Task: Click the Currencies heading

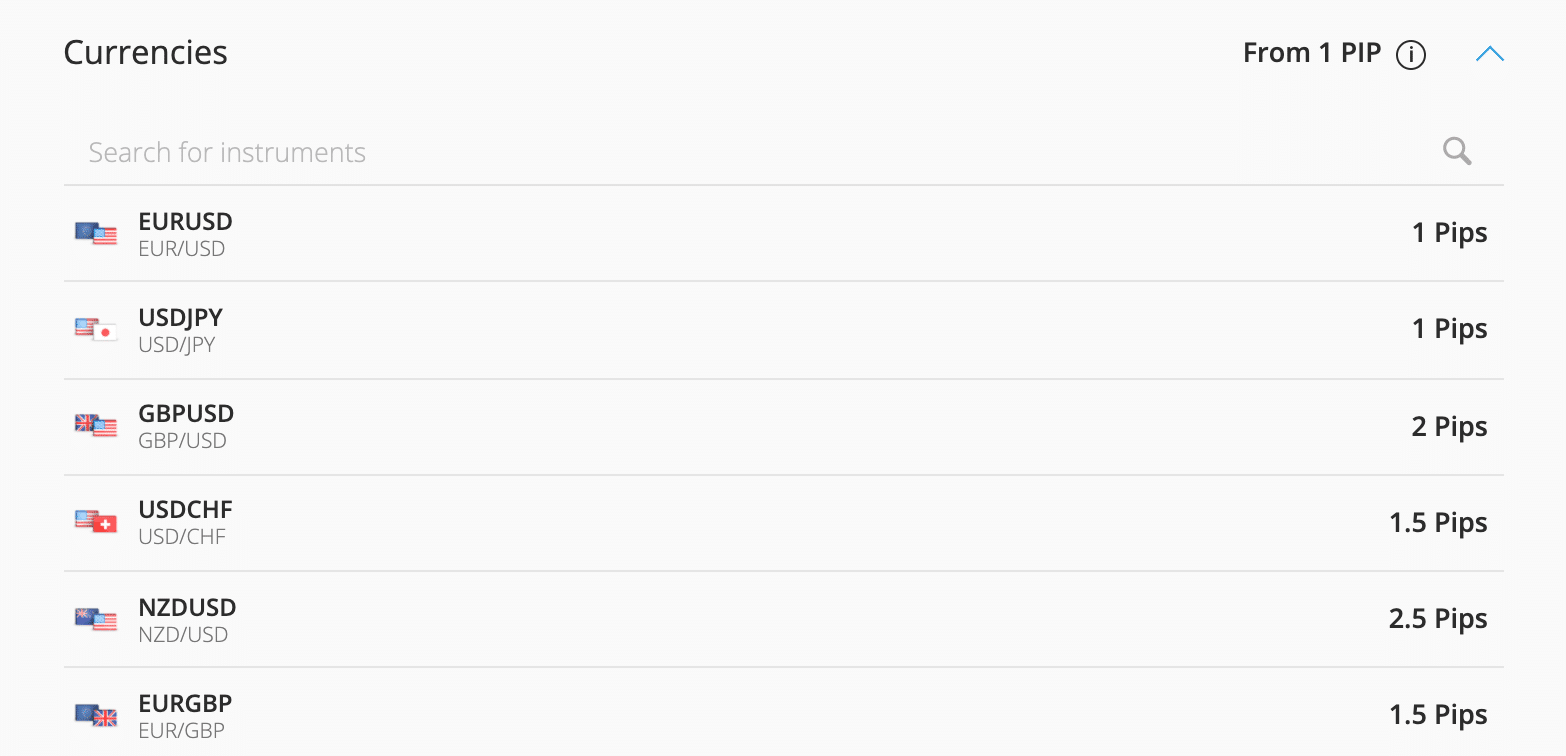Action: click(145, 52)
